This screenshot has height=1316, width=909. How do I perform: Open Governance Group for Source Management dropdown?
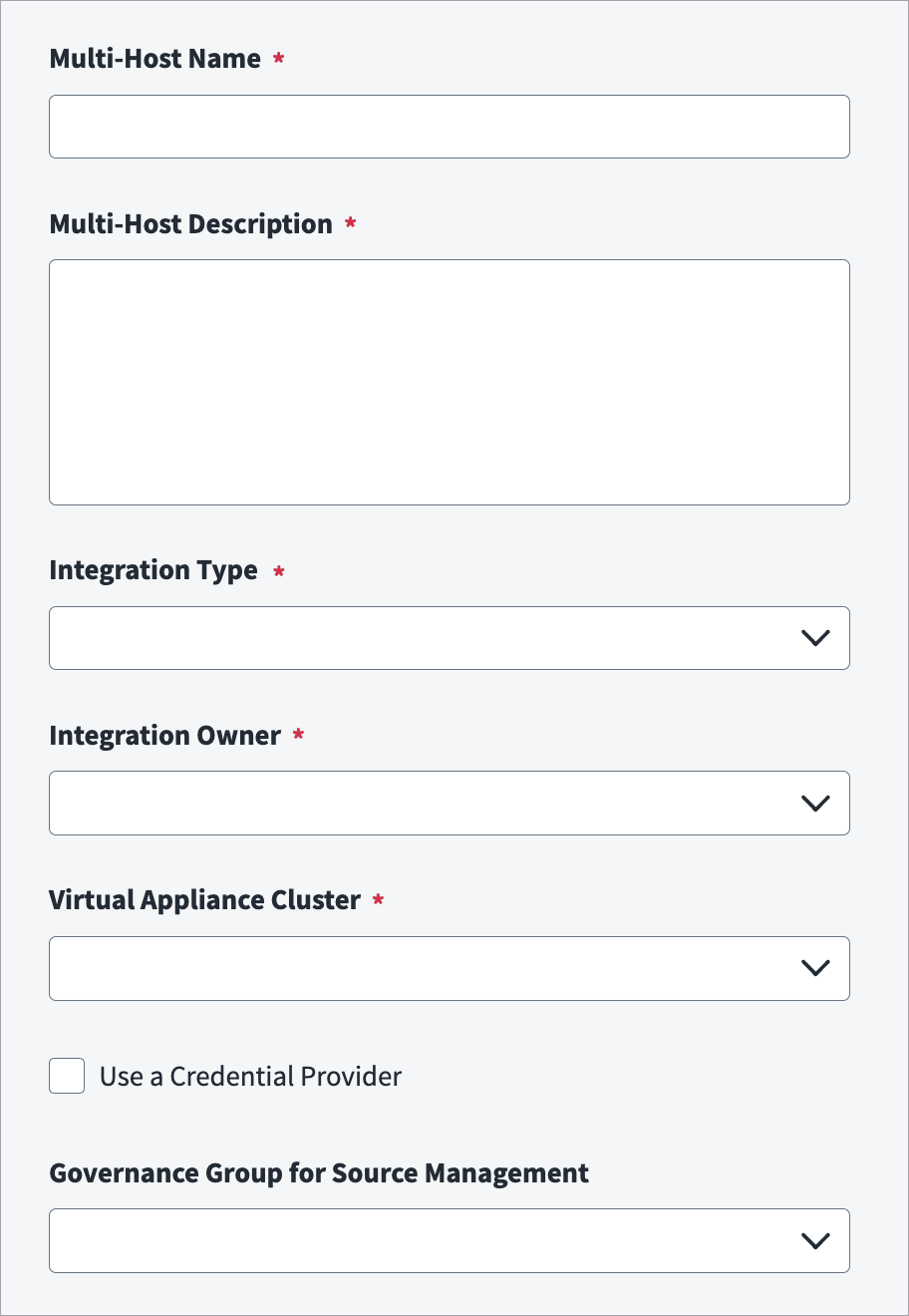pos(450,1241)
